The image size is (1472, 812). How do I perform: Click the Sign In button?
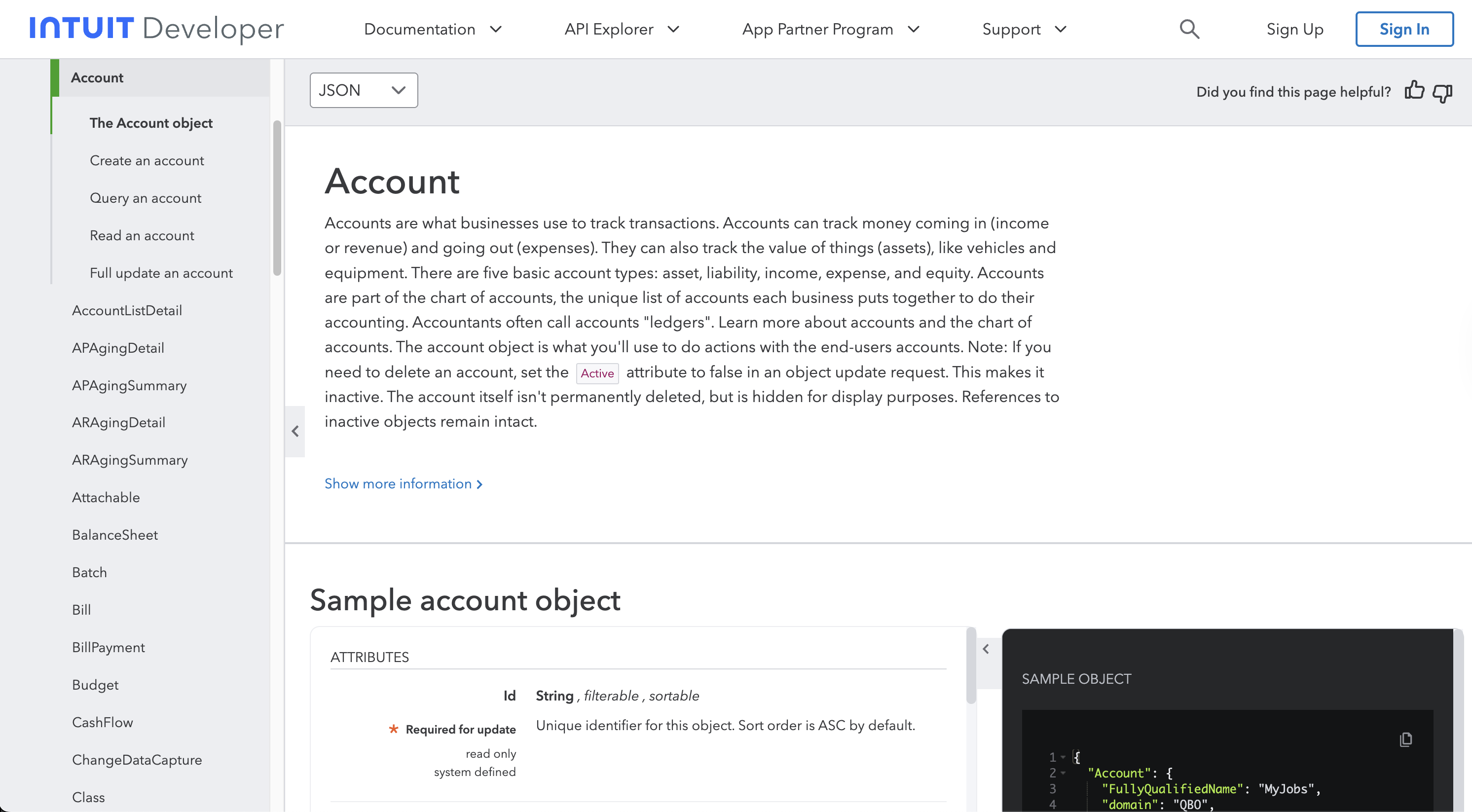(x=1404, y=29)
